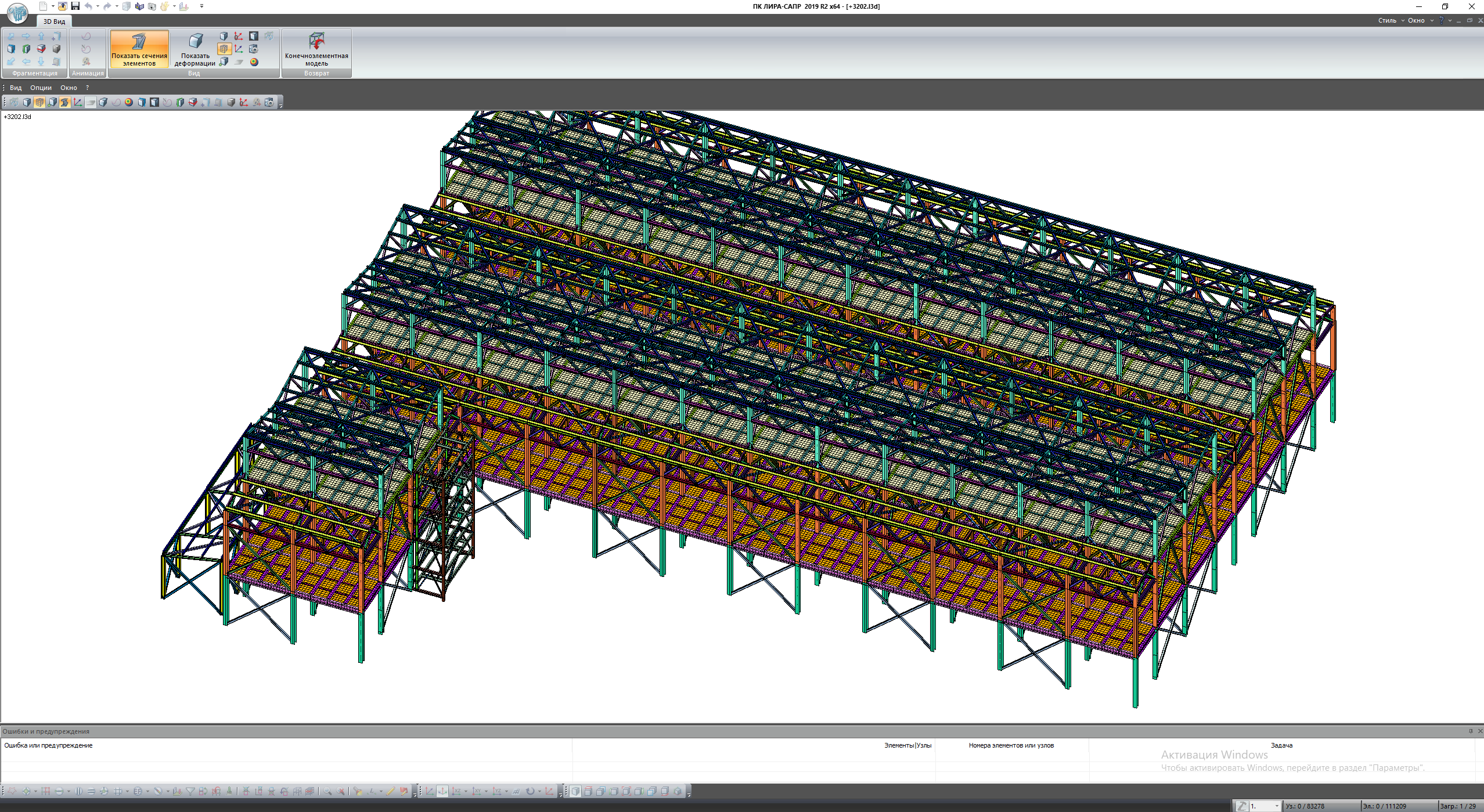The image size is (1484, 812).
Task: Toggle the highlighted mesh cube display icon in ribbon
Action: coord(224,49)
